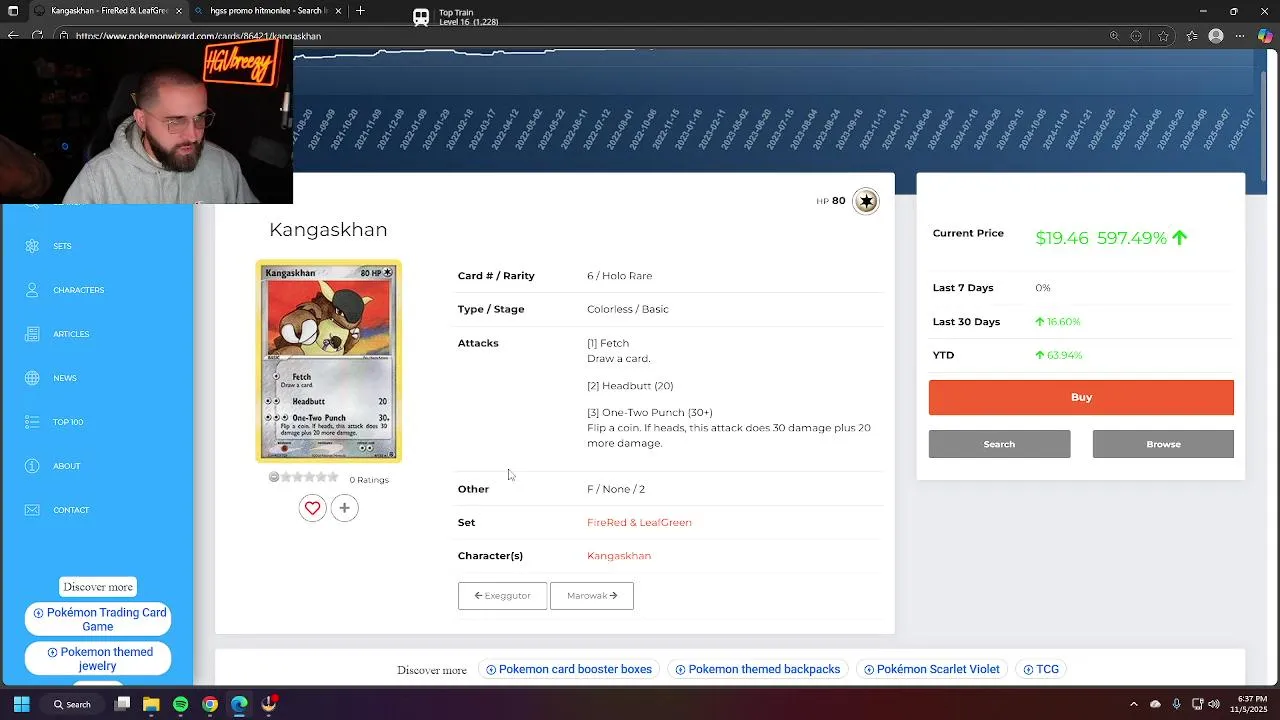Click the taskbar Search box
Viewport: 1280px width, 720px height.
72,704
